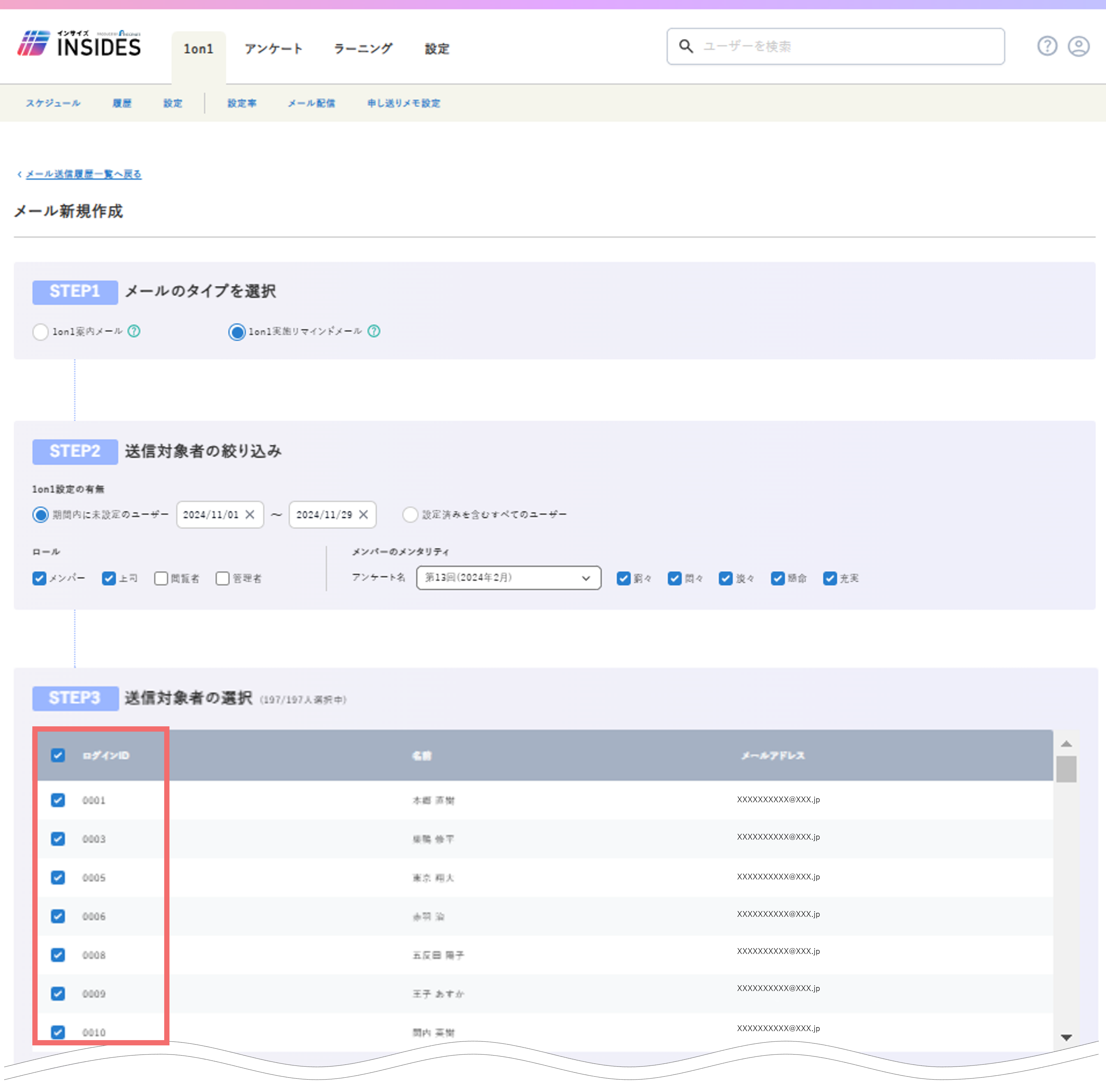Image resolution: width=1106 pixels, height=1092 pixels.
Task: Click the magnifier icon in user search box
Action: (x=686, y=46)
